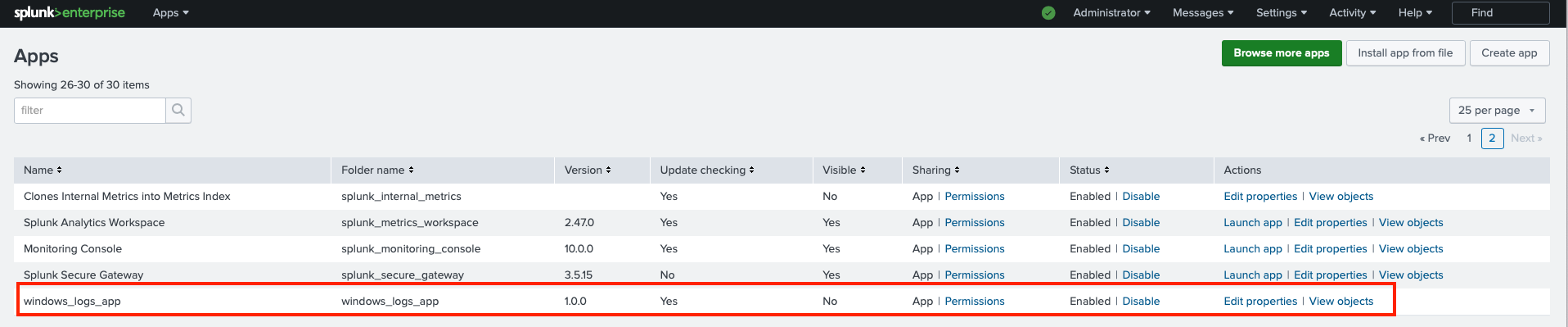Disable Splunk Secure Gateway app
This screenshot has width=1568, height=327.
[1141, 275]
